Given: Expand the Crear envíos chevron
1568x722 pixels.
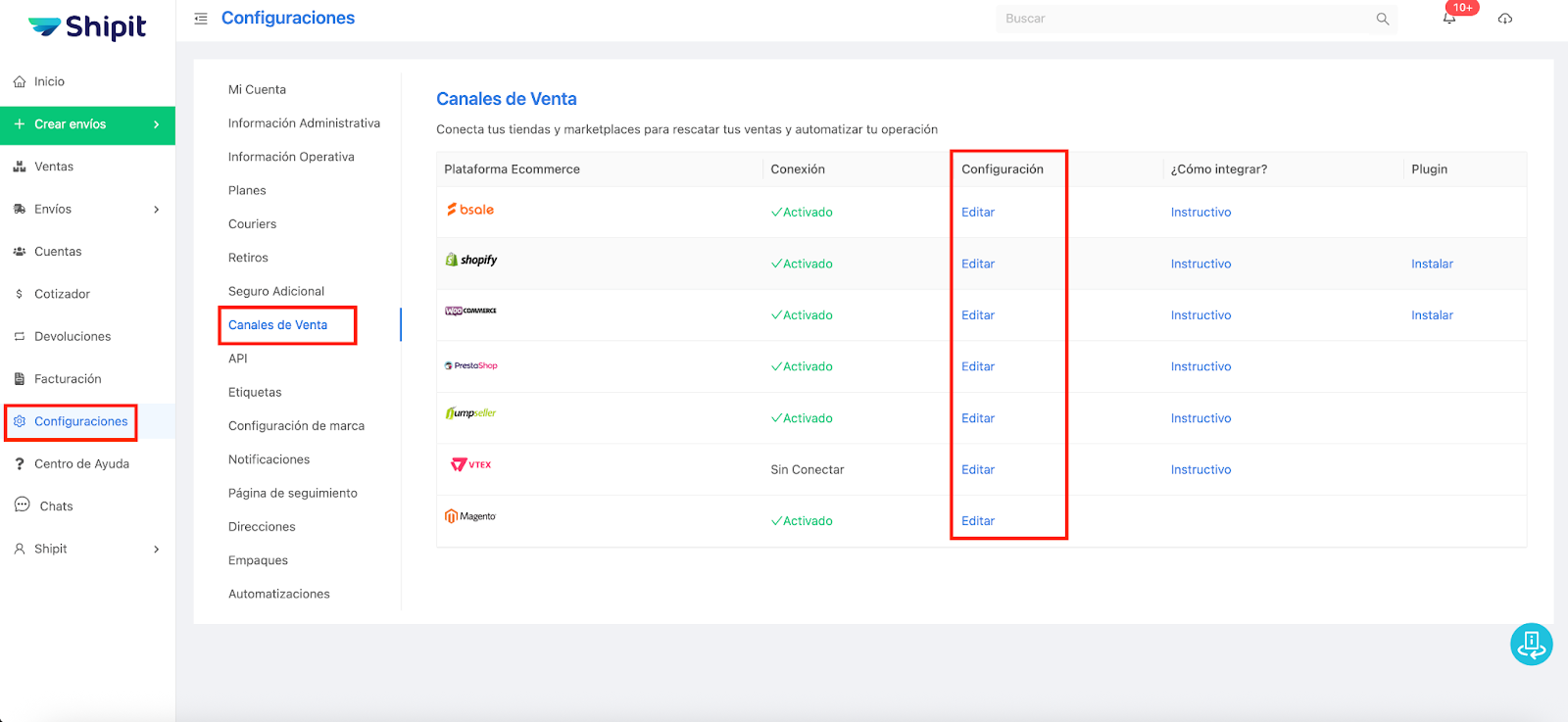Looking at the screenshot, I should [x=156, y=124].
